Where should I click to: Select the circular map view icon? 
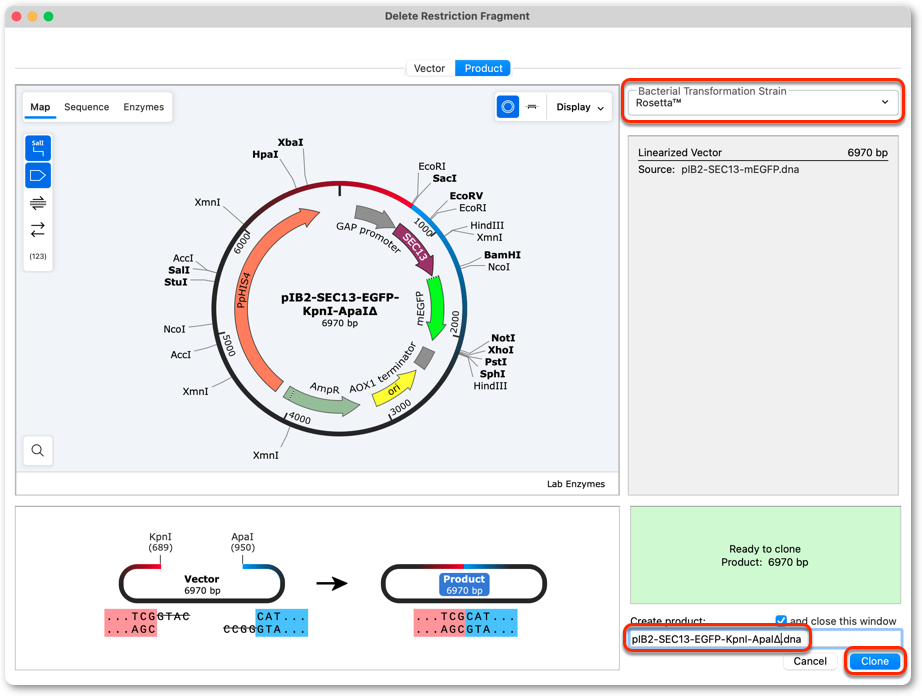507,107
